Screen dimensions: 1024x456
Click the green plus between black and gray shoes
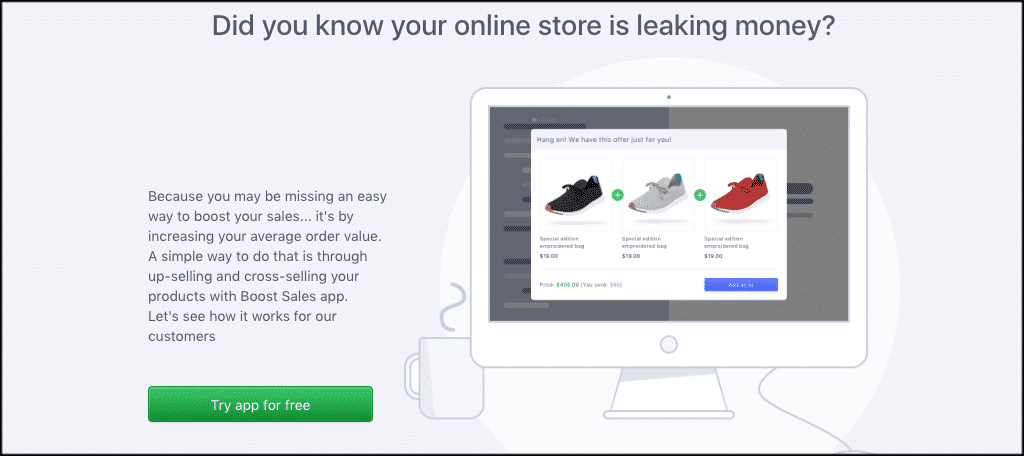618,195
